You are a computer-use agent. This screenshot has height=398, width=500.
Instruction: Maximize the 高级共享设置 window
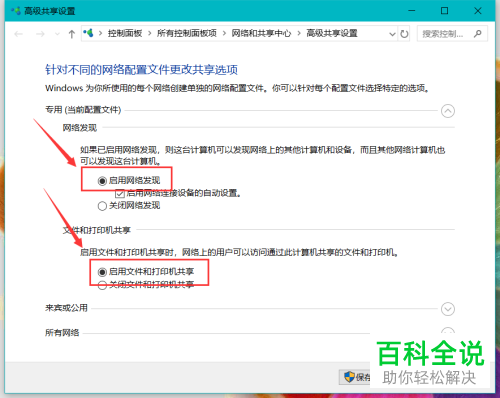click(x=444, y=11)
